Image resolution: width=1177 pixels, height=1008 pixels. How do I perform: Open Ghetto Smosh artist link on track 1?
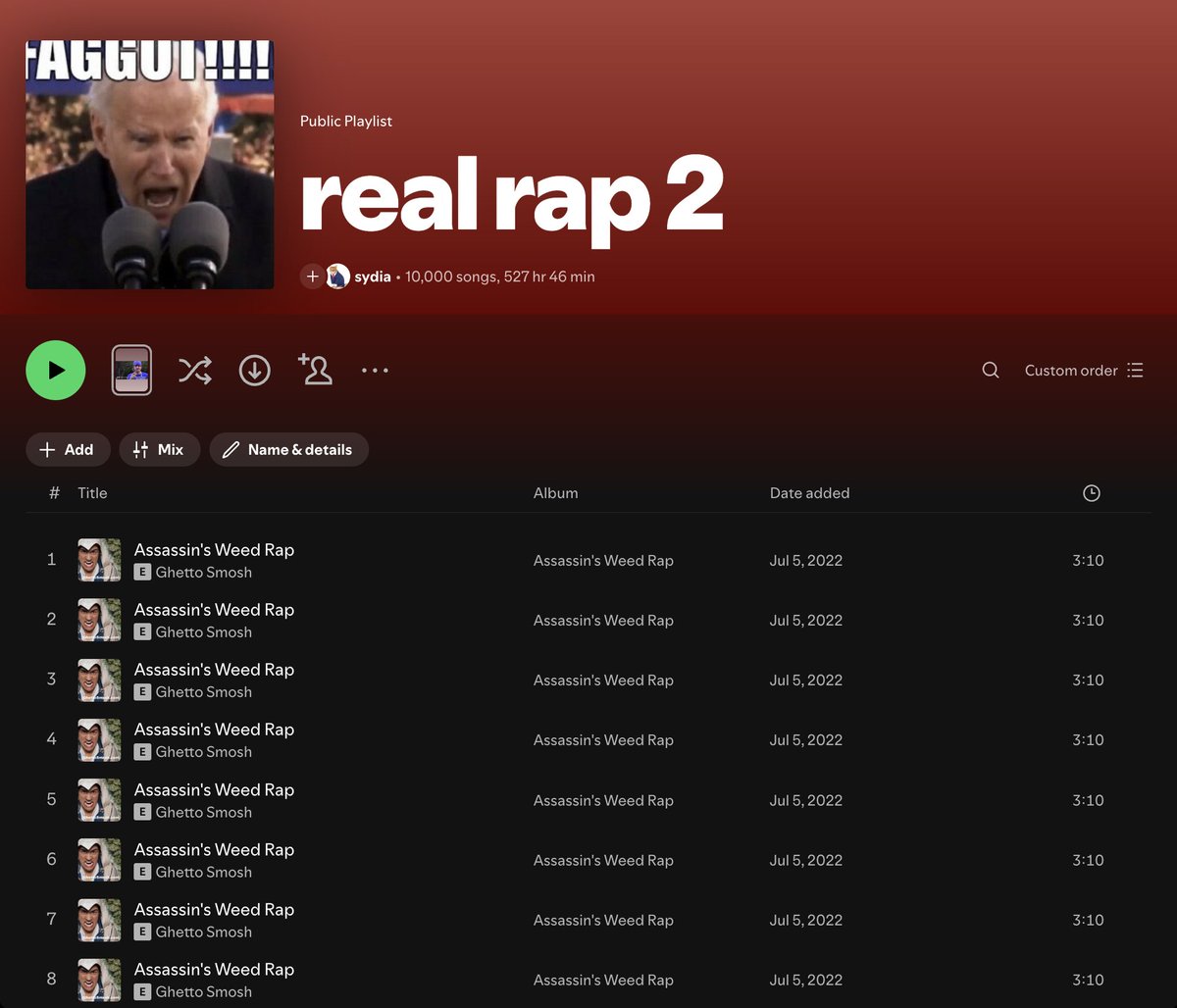204,573
